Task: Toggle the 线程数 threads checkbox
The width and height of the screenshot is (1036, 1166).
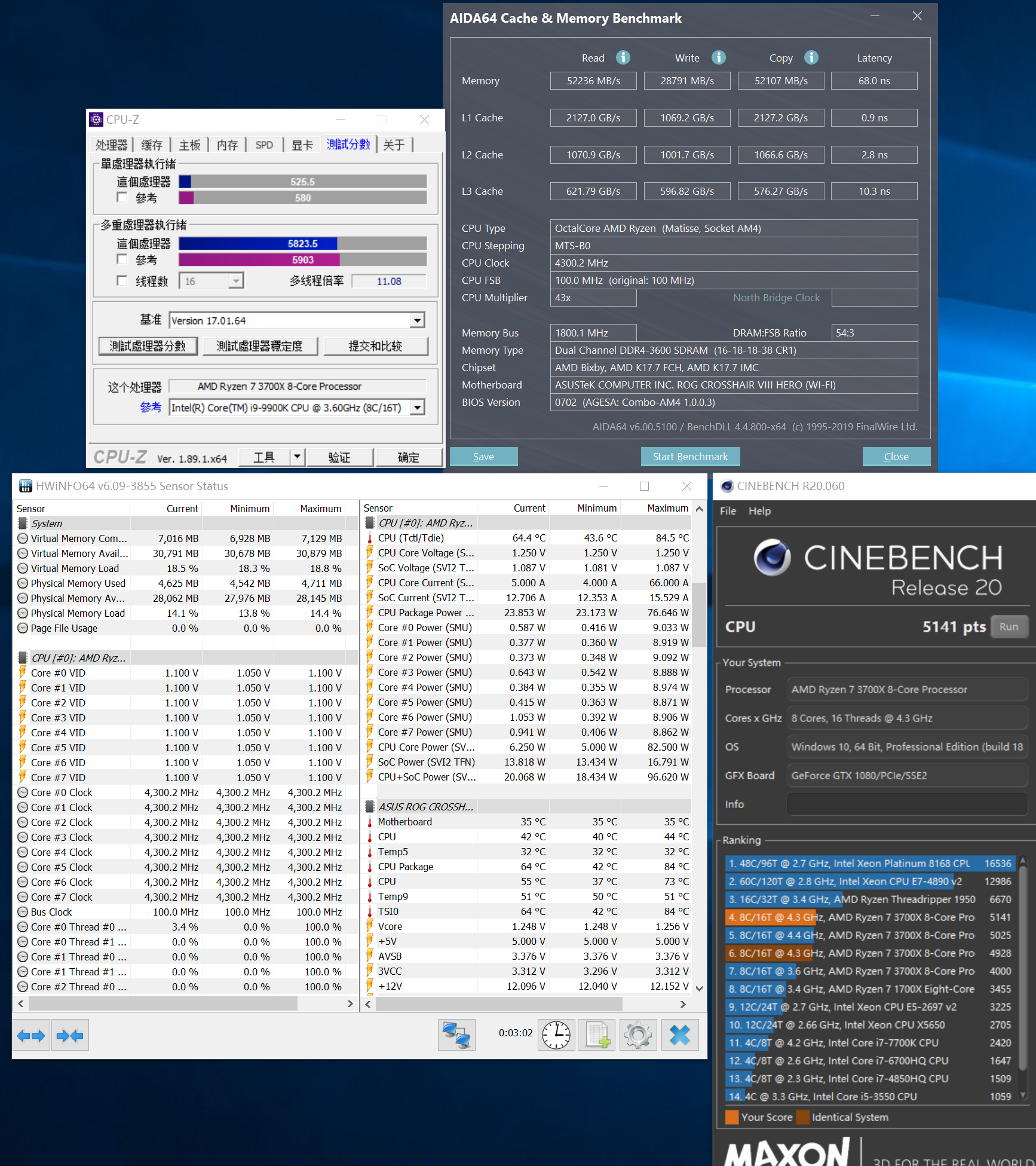Action: pos(122,280)
